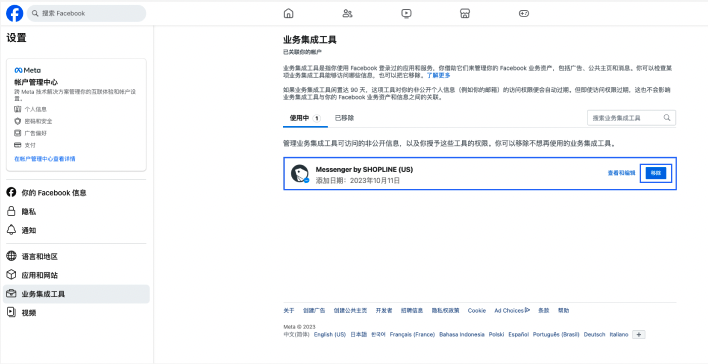Switch language to Italiano

[x=619, y=335]
